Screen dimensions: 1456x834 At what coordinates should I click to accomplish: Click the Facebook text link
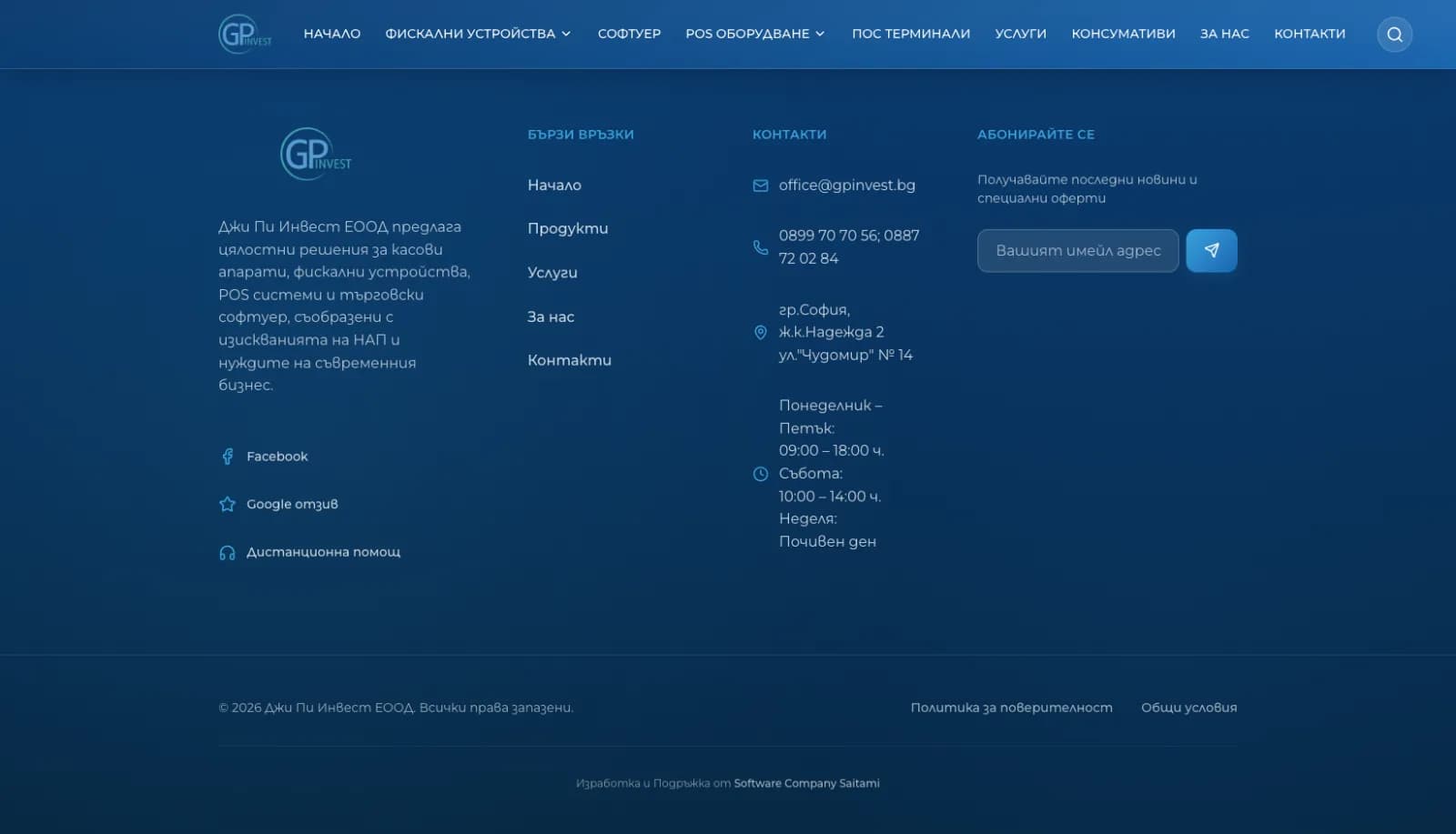click(278, 457)
